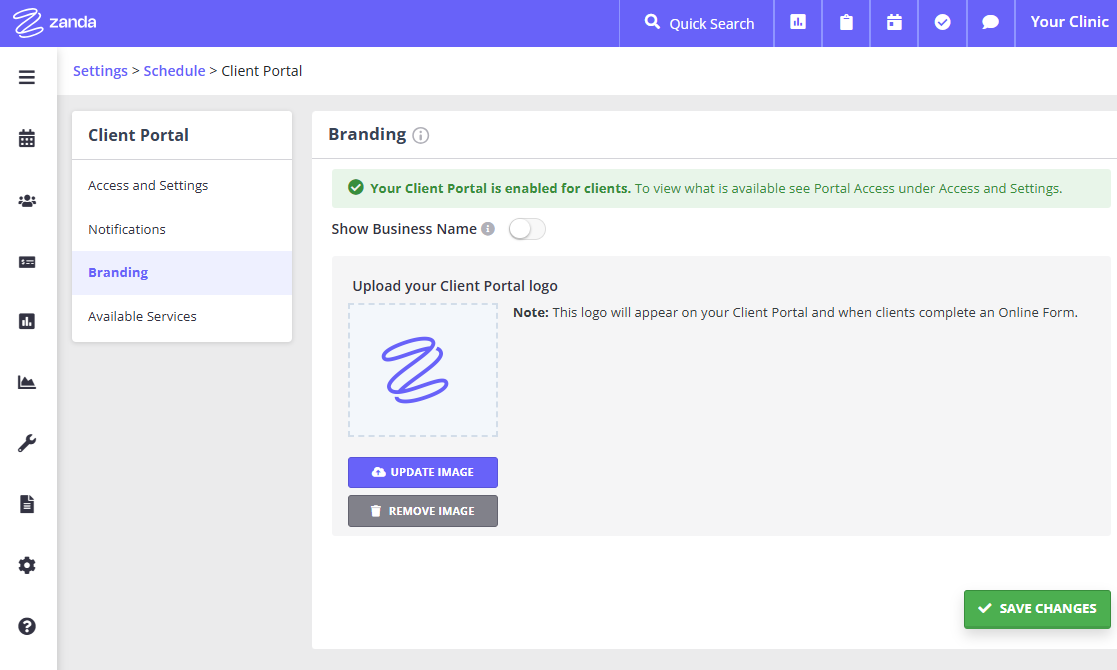Select the Available Services section

point(142,315)
